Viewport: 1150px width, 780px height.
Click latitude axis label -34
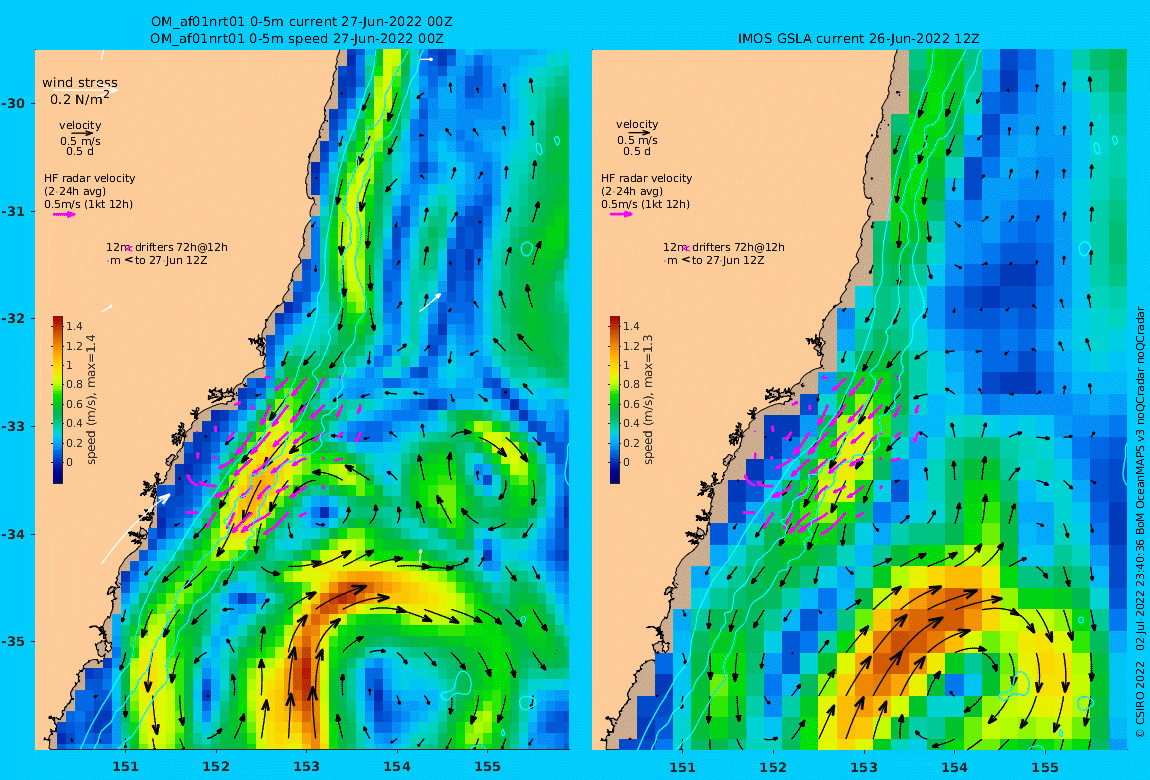pyautogui.click(x=12, y=534)
